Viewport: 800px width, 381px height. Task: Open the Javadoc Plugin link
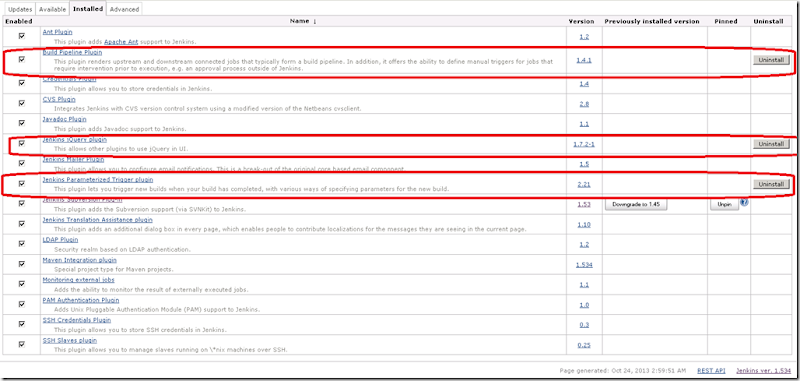pos(64,119)
